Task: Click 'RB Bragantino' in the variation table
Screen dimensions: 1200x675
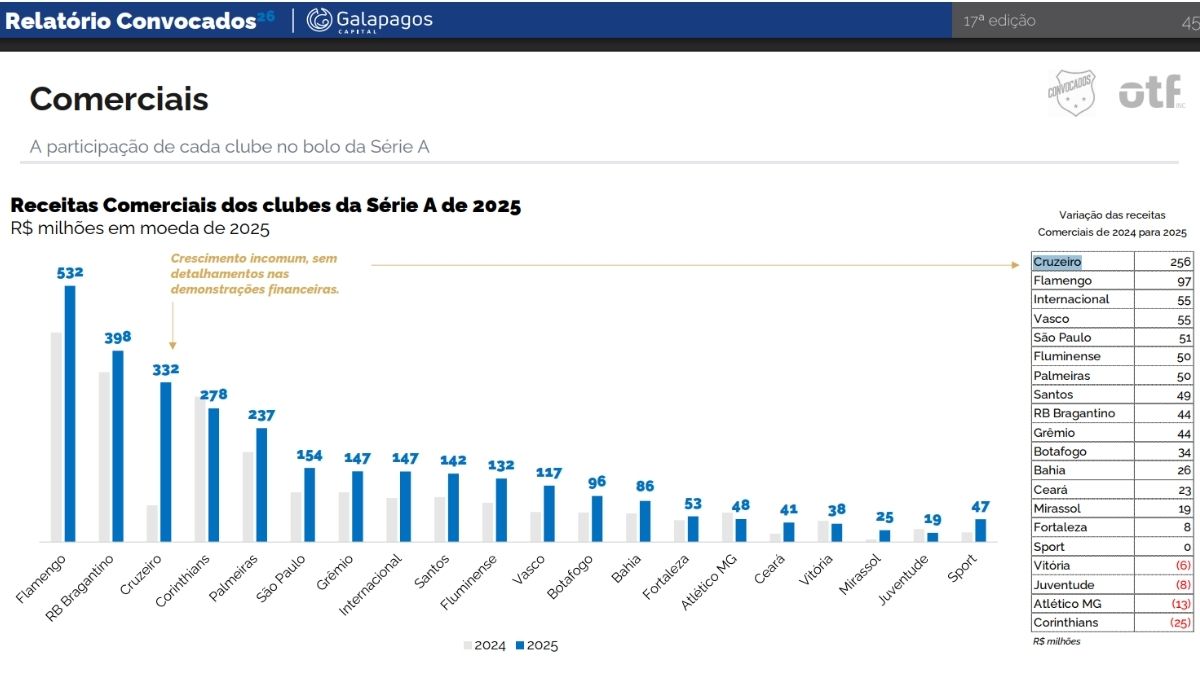Action: (x=1074, y=413)
